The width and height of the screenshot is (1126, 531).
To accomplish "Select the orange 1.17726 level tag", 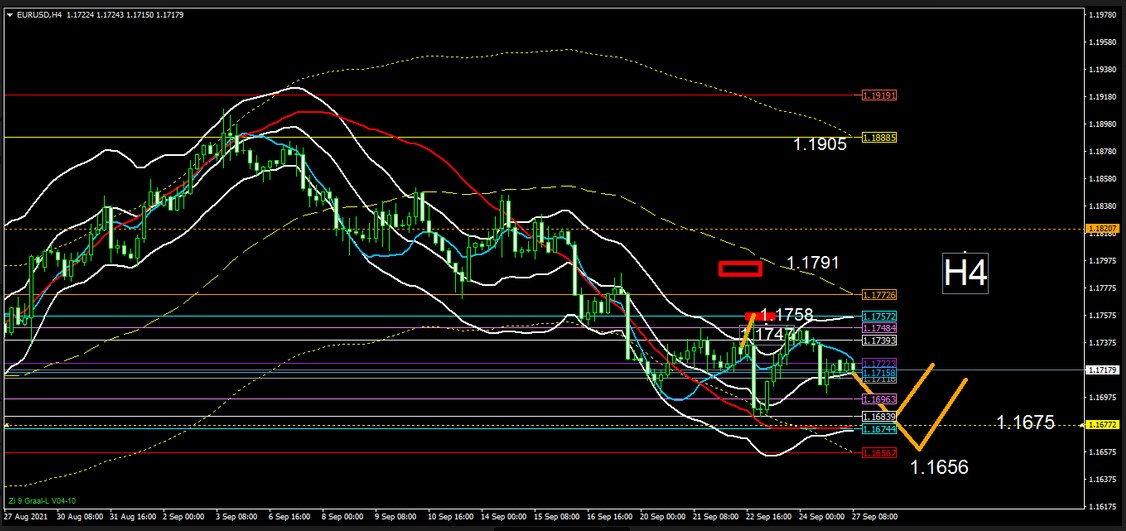I will coord(878,295).
